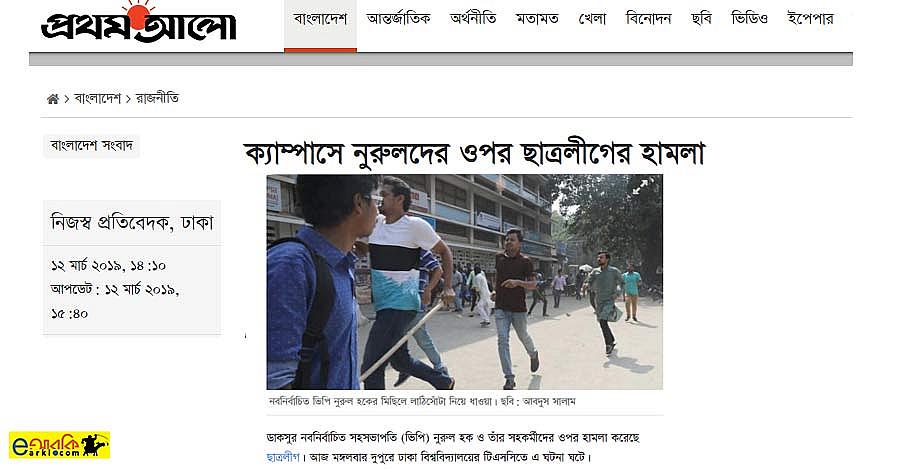This screenshot has width=900, height=469.
Task: Click the নিজস্ব প্রতিবেদক, ঢাকা author box
Action: click(132, 223)
